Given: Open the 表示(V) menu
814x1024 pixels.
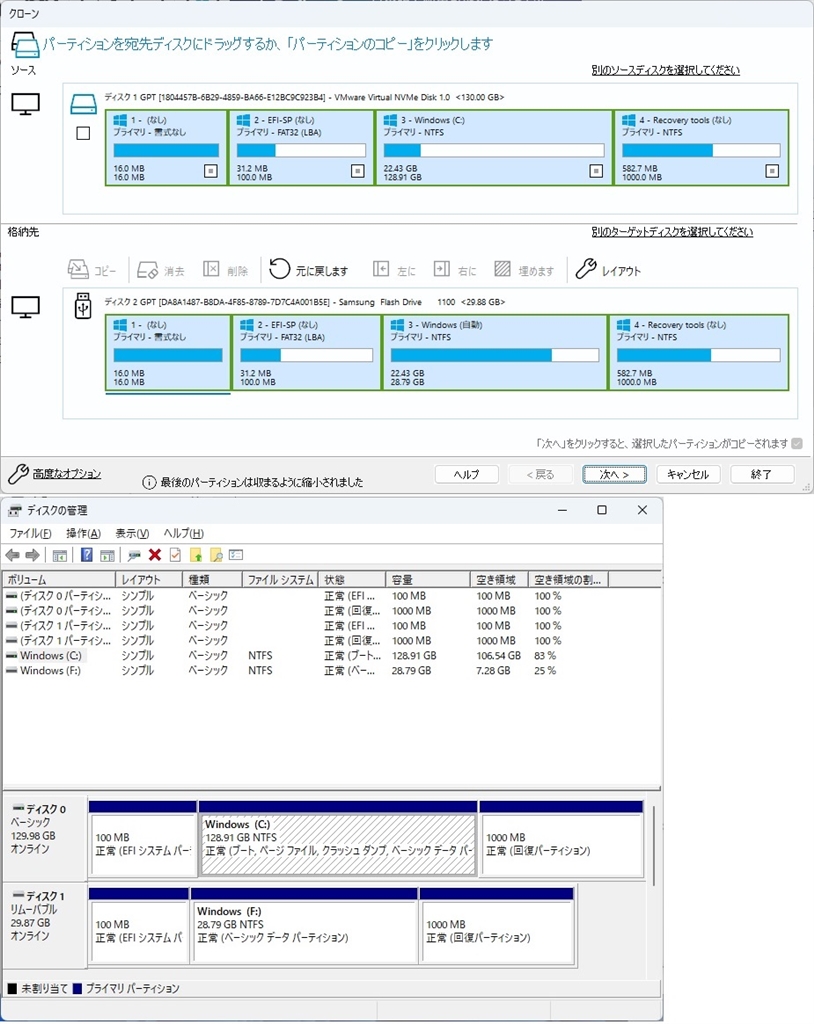Looking at the screenshot, I should point(132,534).
